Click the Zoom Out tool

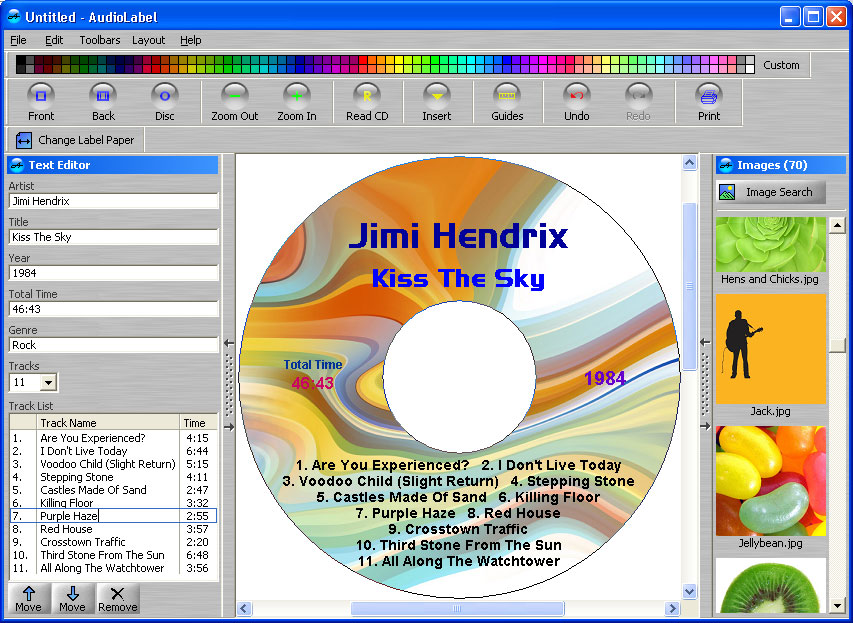[x=234, y=102]
